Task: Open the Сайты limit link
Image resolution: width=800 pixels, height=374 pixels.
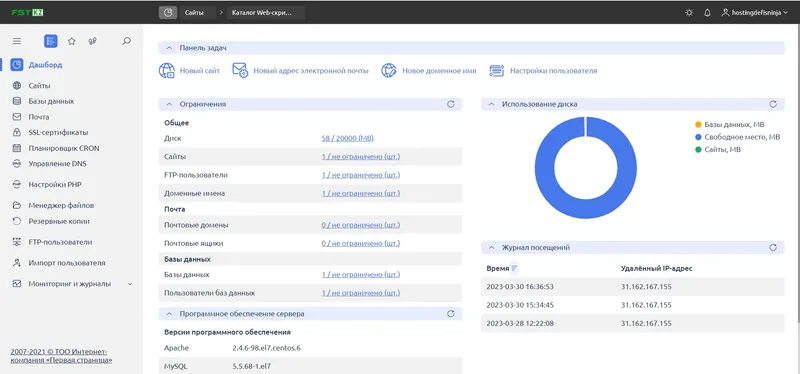Action: [x=361, y=157]
